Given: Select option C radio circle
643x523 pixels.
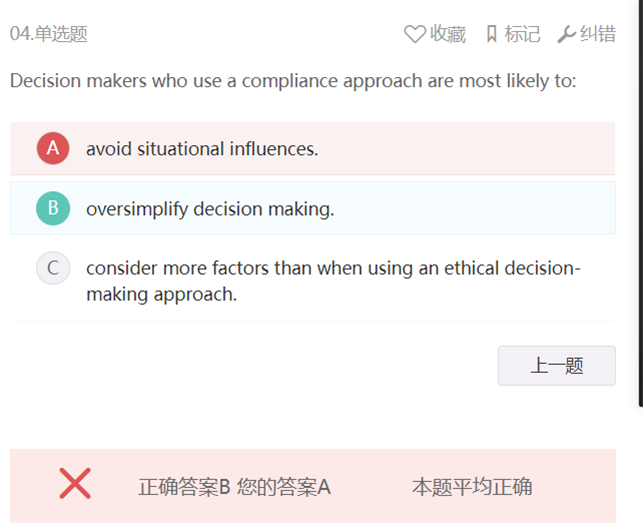Looking at the screenshot, I should (53, 268).
